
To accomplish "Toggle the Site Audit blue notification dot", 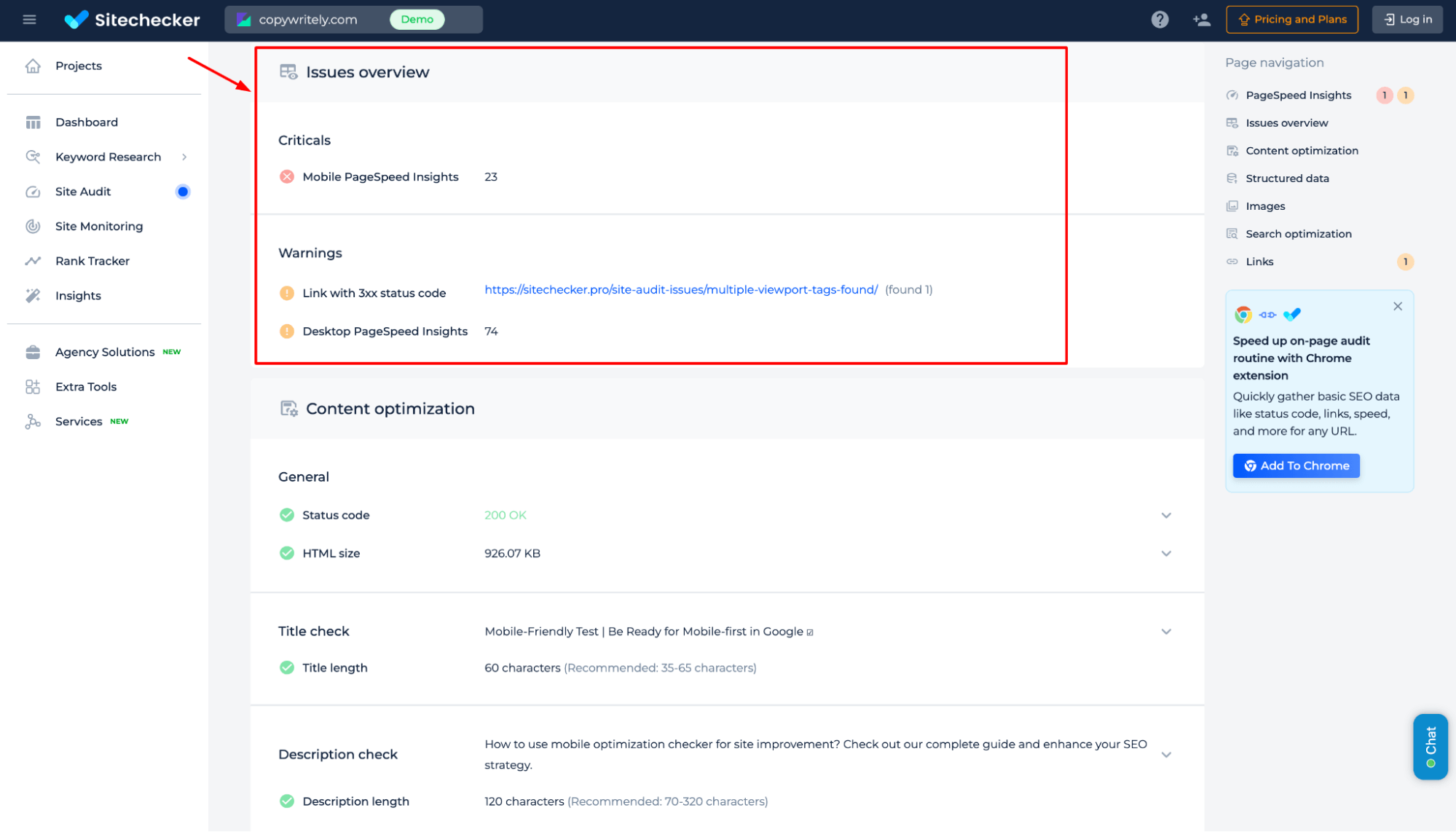I will click(183, 191).
